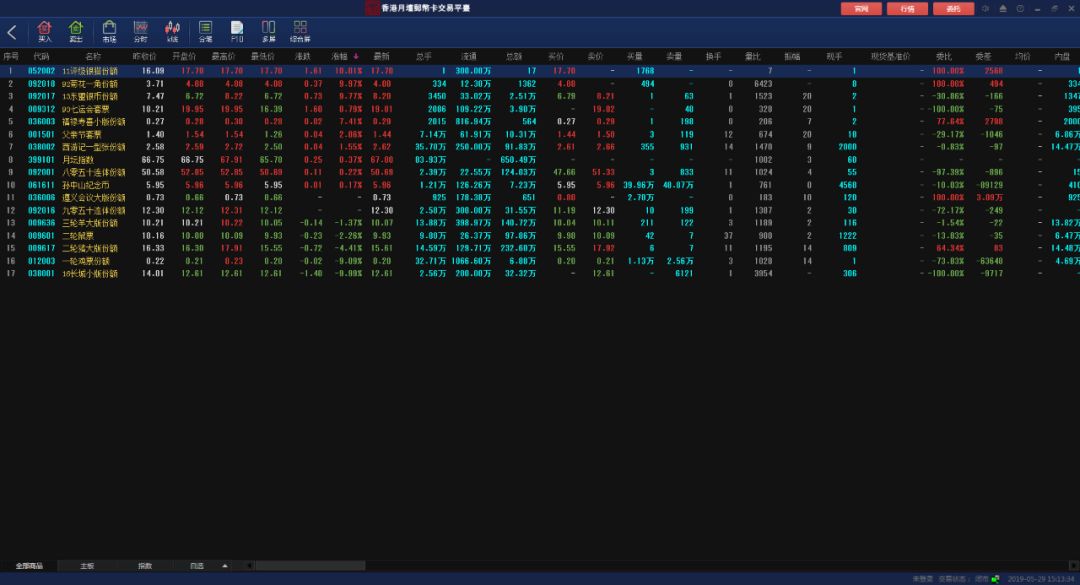Click the 买入 buy house icon
This screenshot has width=1080, height=585.
[x=45, y=31]
